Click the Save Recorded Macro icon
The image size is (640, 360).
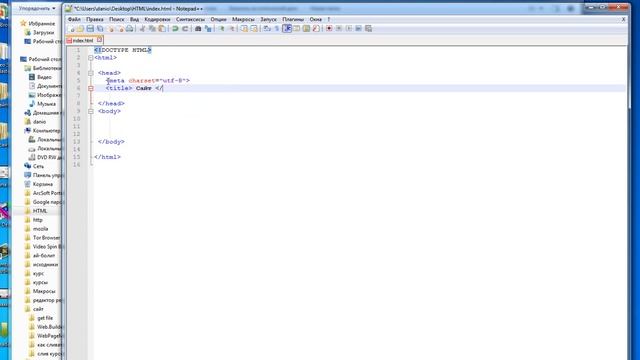(368, 29)
